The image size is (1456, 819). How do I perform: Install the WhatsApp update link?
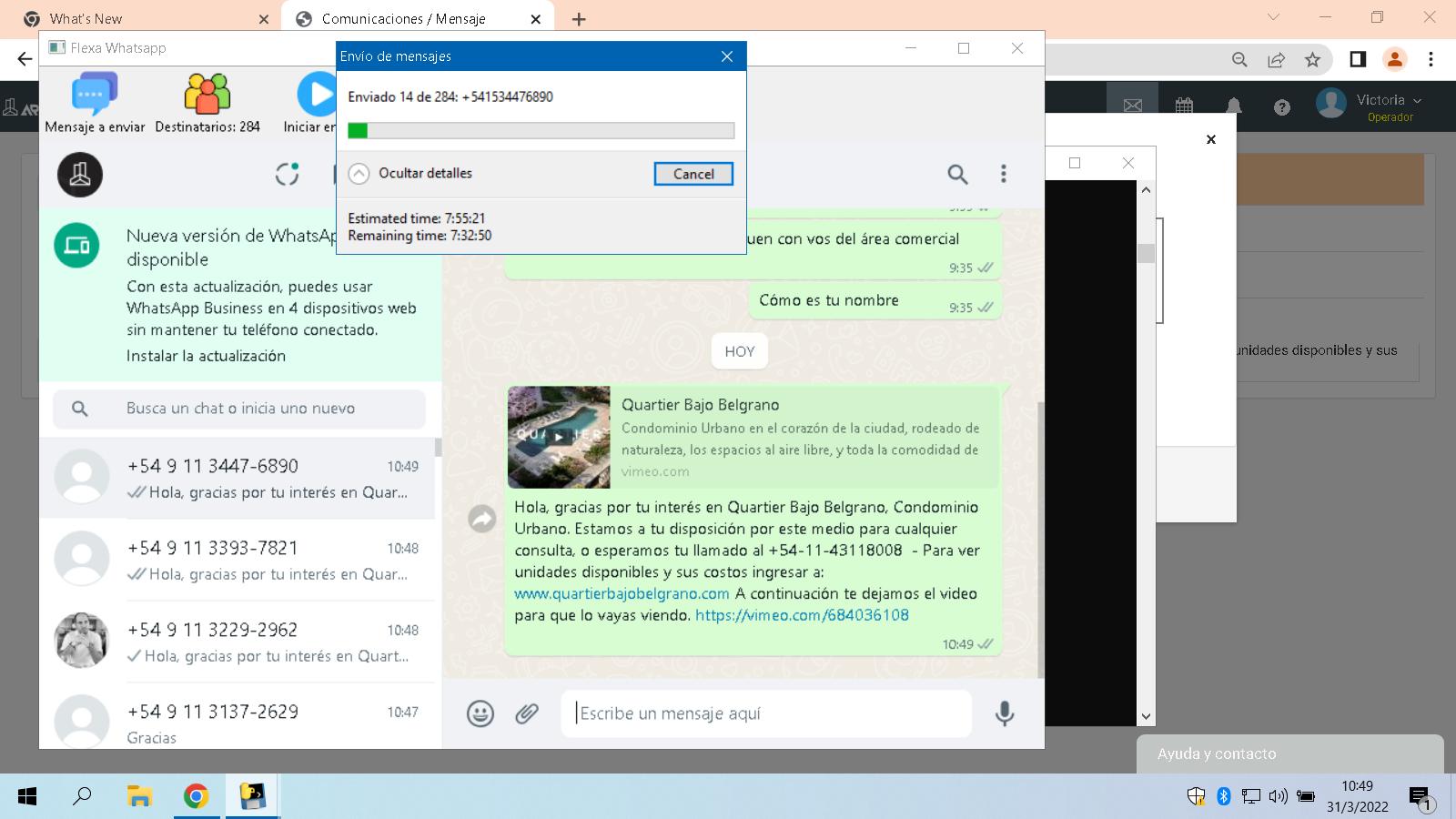206,356
